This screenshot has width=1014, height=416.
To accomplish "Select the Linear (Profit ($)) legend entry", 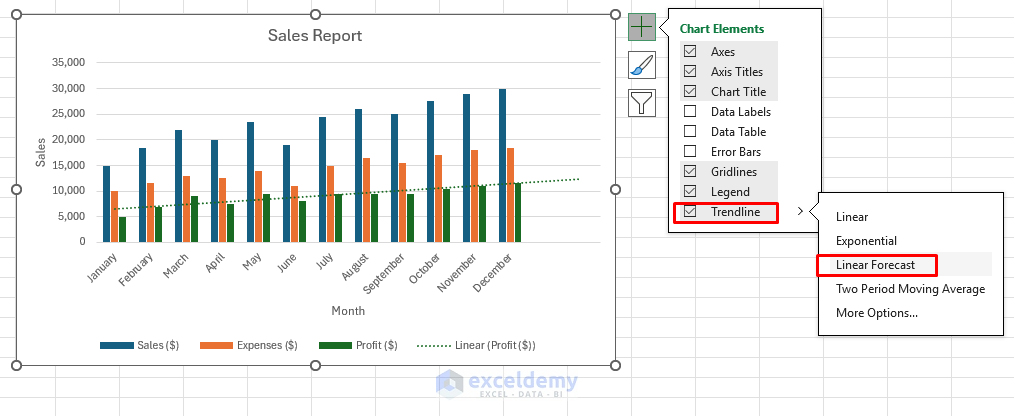I will pyautogui.click(x=476, y=345).
